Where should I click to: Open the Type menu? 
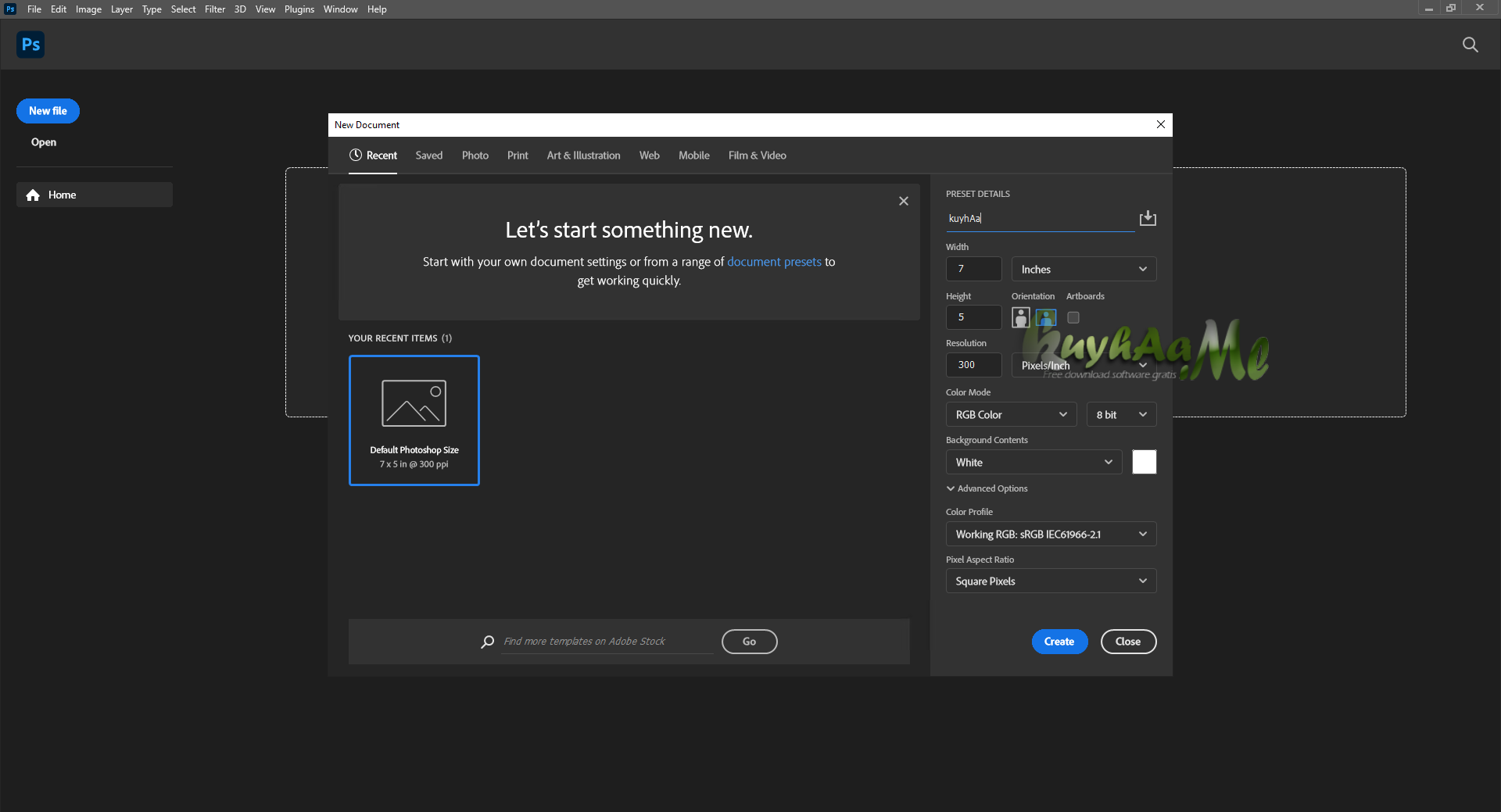(x=152, y=9)
